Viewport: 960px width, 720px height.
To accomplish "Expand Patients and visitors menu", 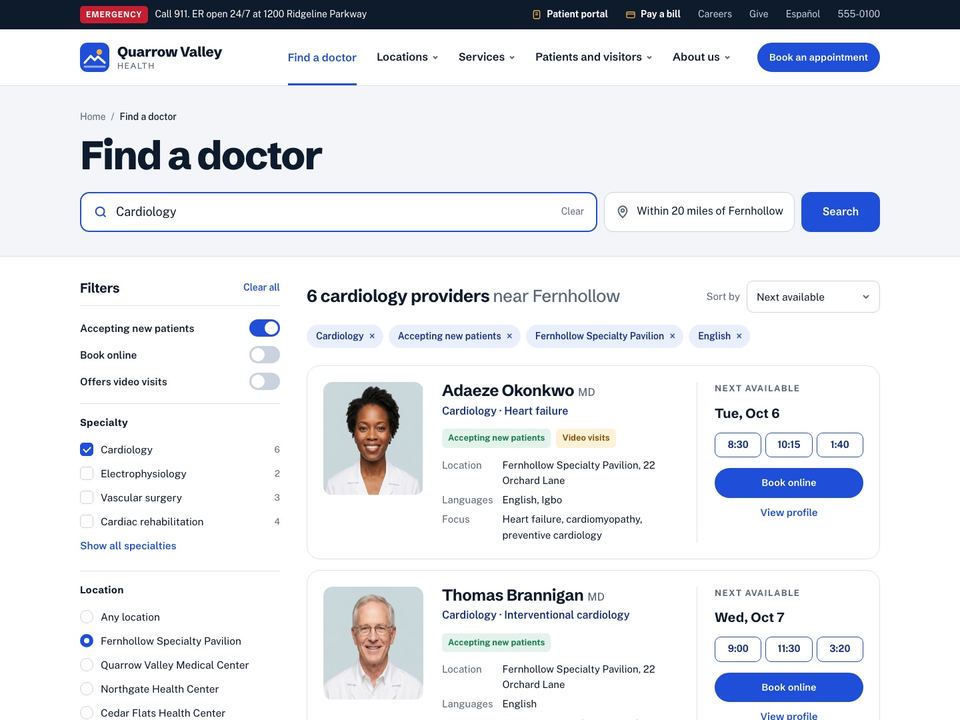I will click(x=594, y=57).
